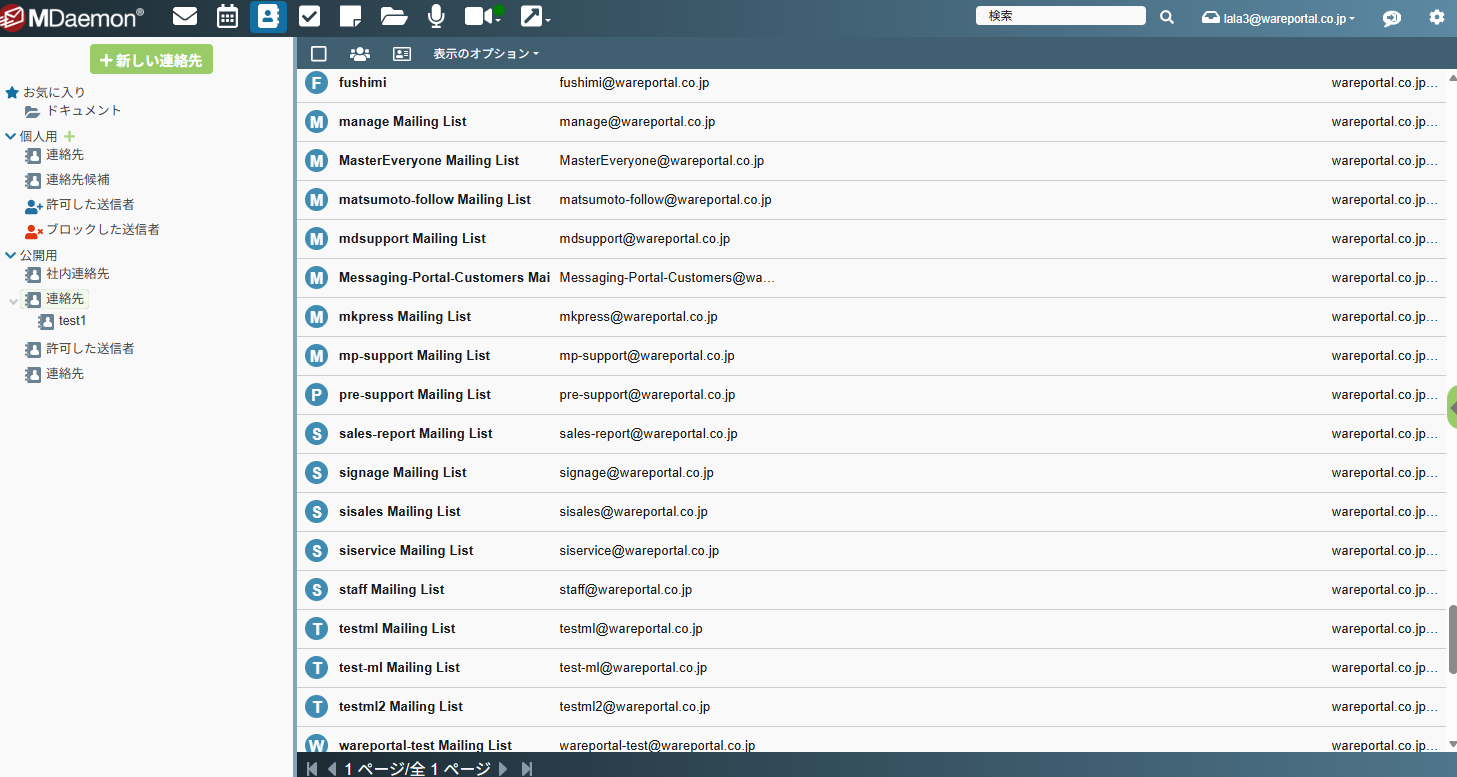Viewport: 1457px width, 777px height.
Task: Toggle the select-all checkbox in toolbar
Action: (x=319, y=54)
